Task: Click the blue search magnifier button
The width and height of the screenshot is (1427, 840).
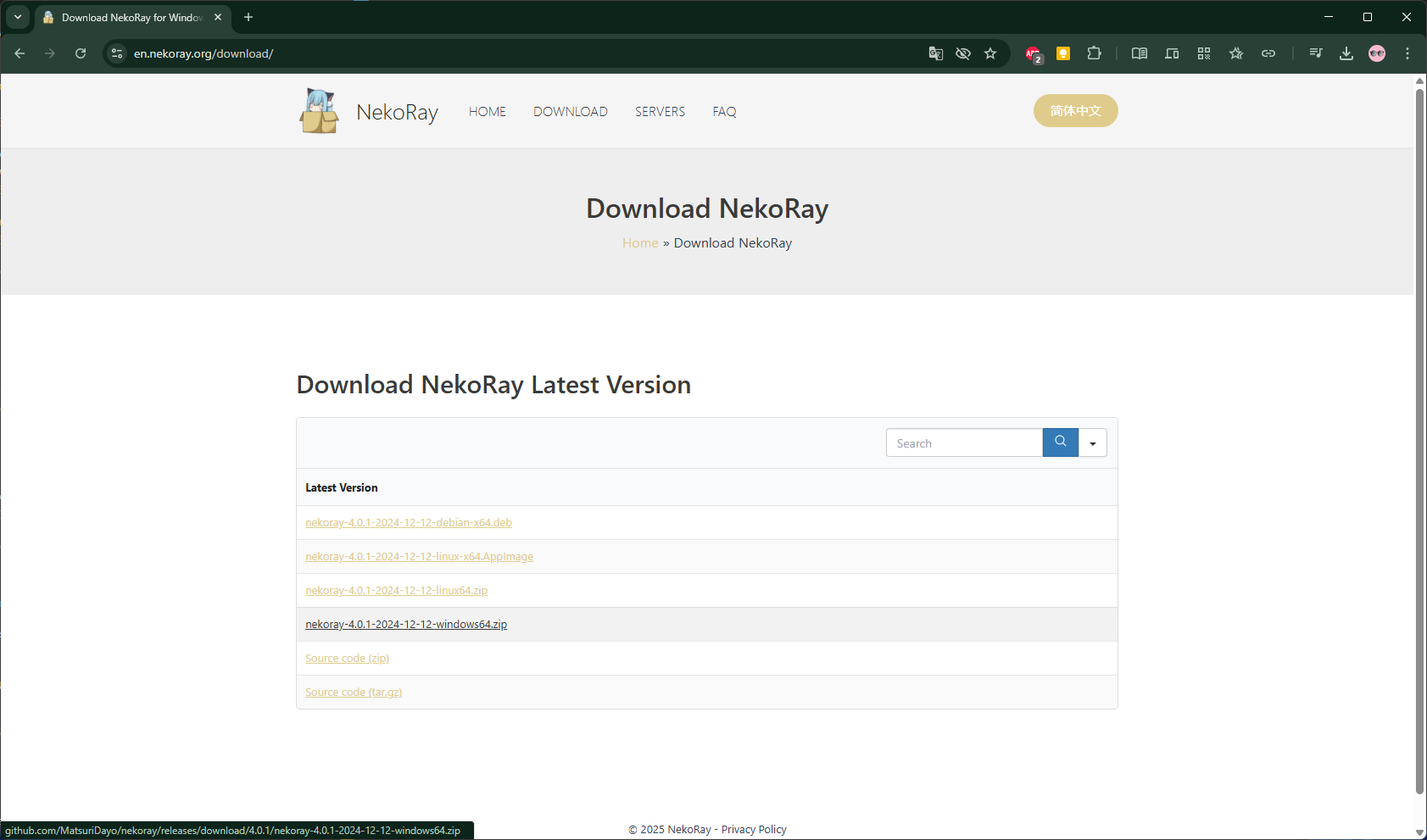Action: coord(1061,442)
